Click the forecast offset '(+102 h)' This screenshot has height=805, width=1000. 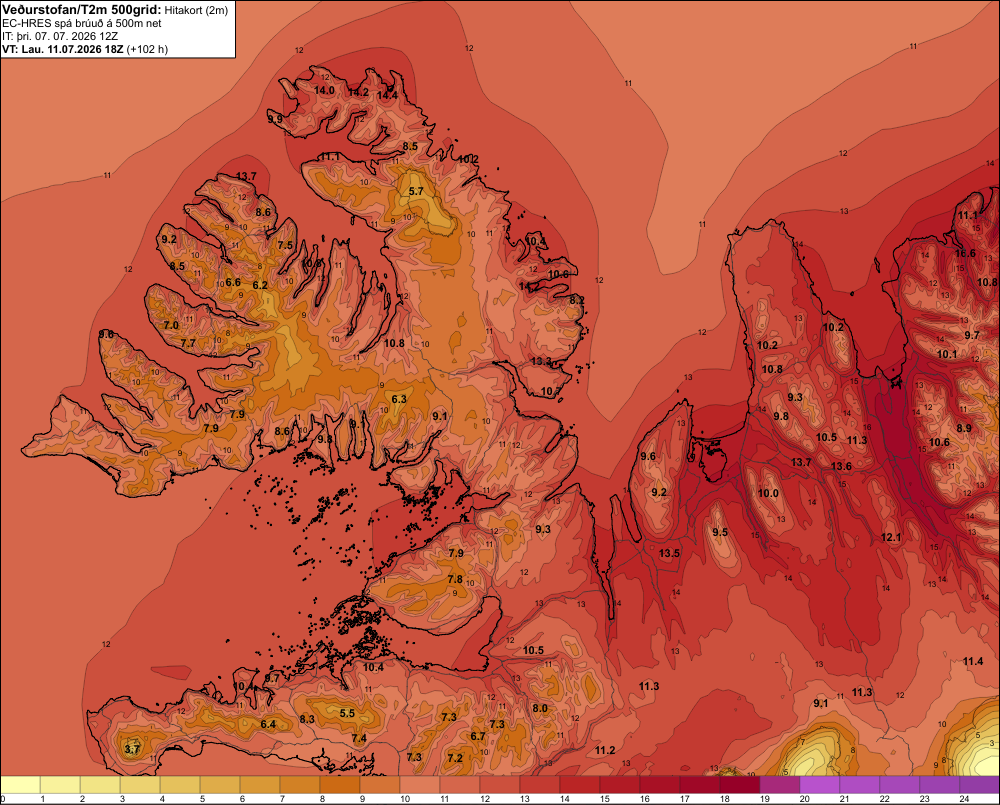point(148,49)
